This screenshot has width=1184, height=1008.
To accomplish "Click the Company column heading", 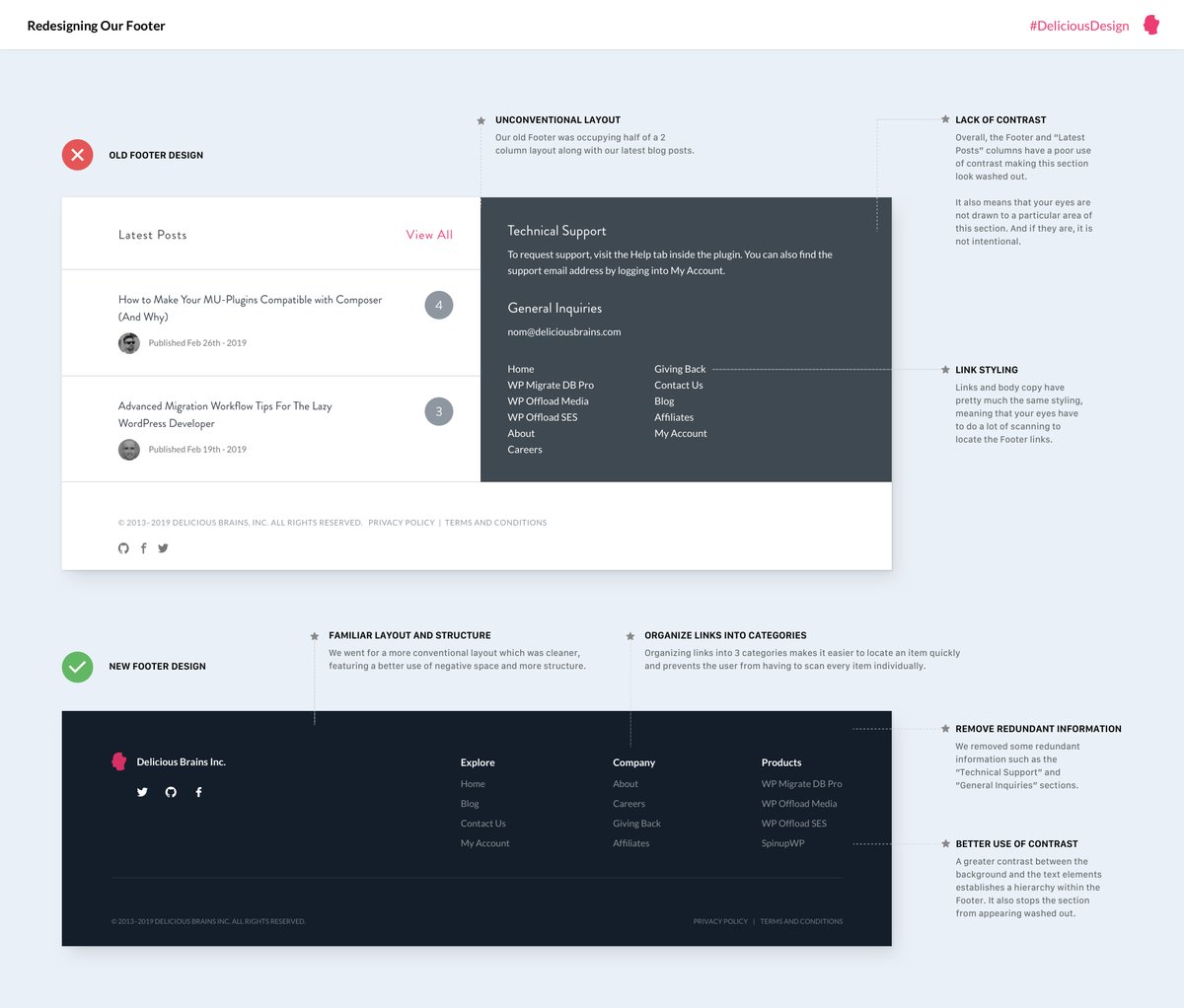I will coord(633,762).
